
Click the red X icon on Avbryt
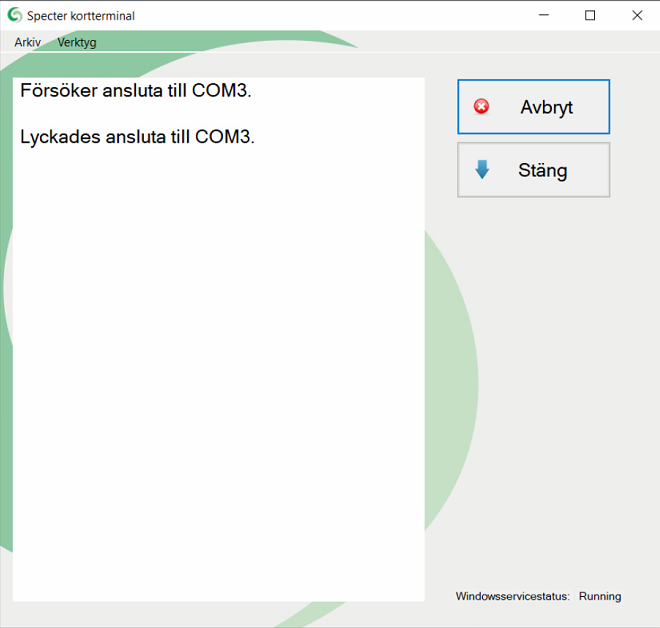point(481,107)
